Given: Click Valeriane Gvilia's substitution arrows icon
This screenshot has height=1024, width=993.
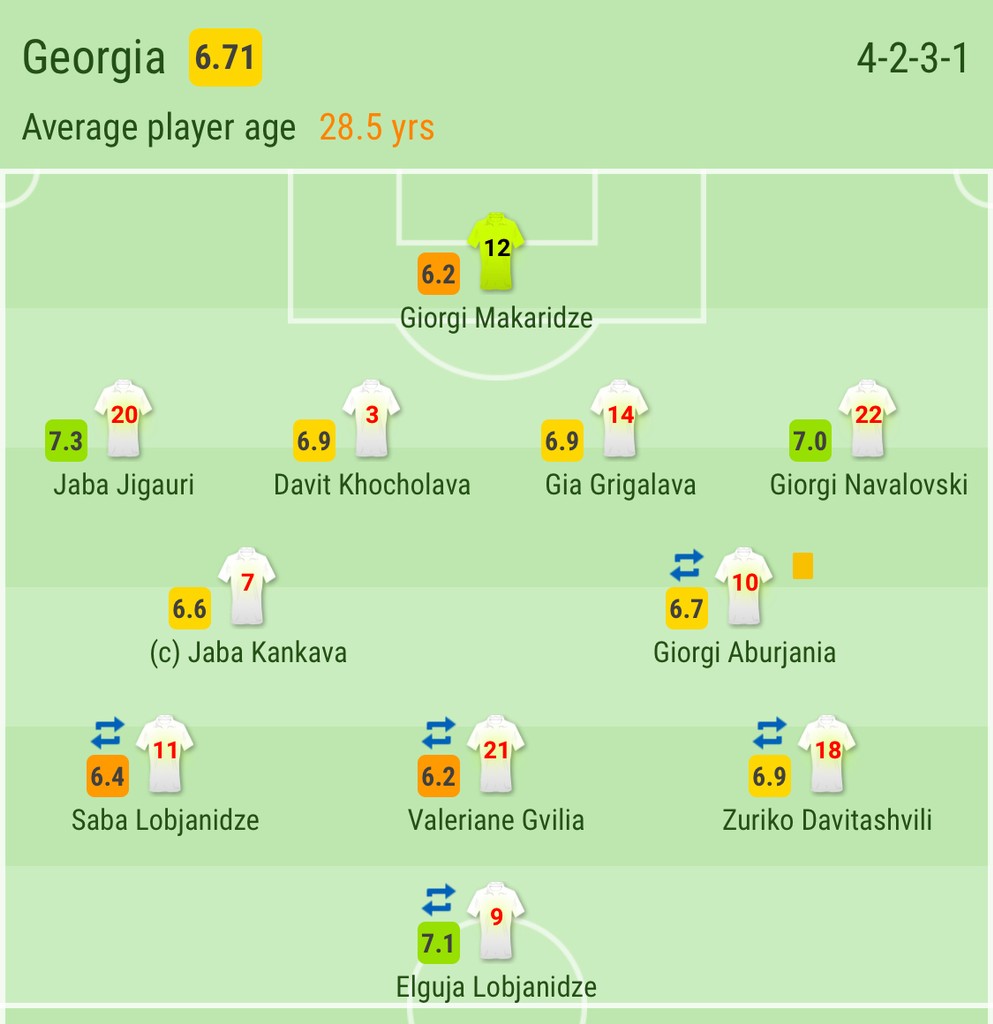Looking at the screenshot, I should pos(439,733).
